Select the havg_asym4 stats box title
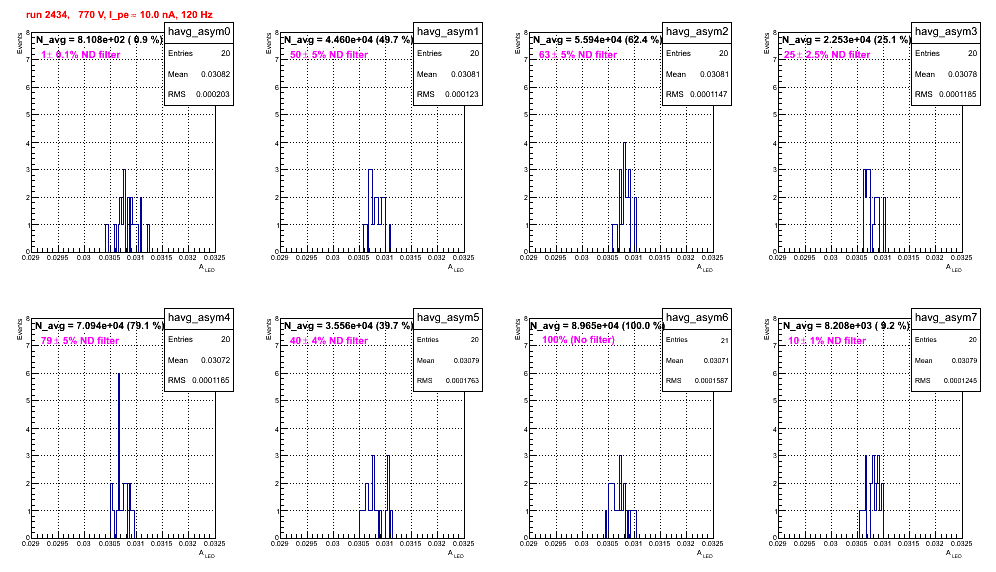The width and height of the screenshot is (996, 572). (199, 318)
